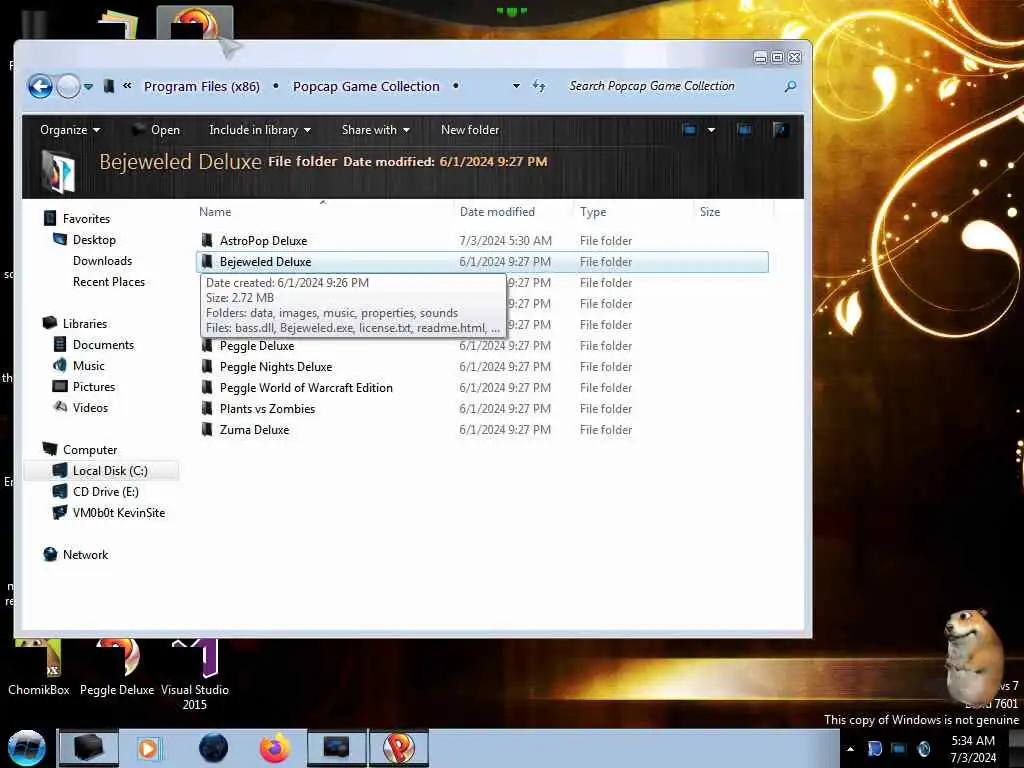The width and height of the screenshot is (1024, 768).
Task: Sort by Type column header
Action: (593, 212)
